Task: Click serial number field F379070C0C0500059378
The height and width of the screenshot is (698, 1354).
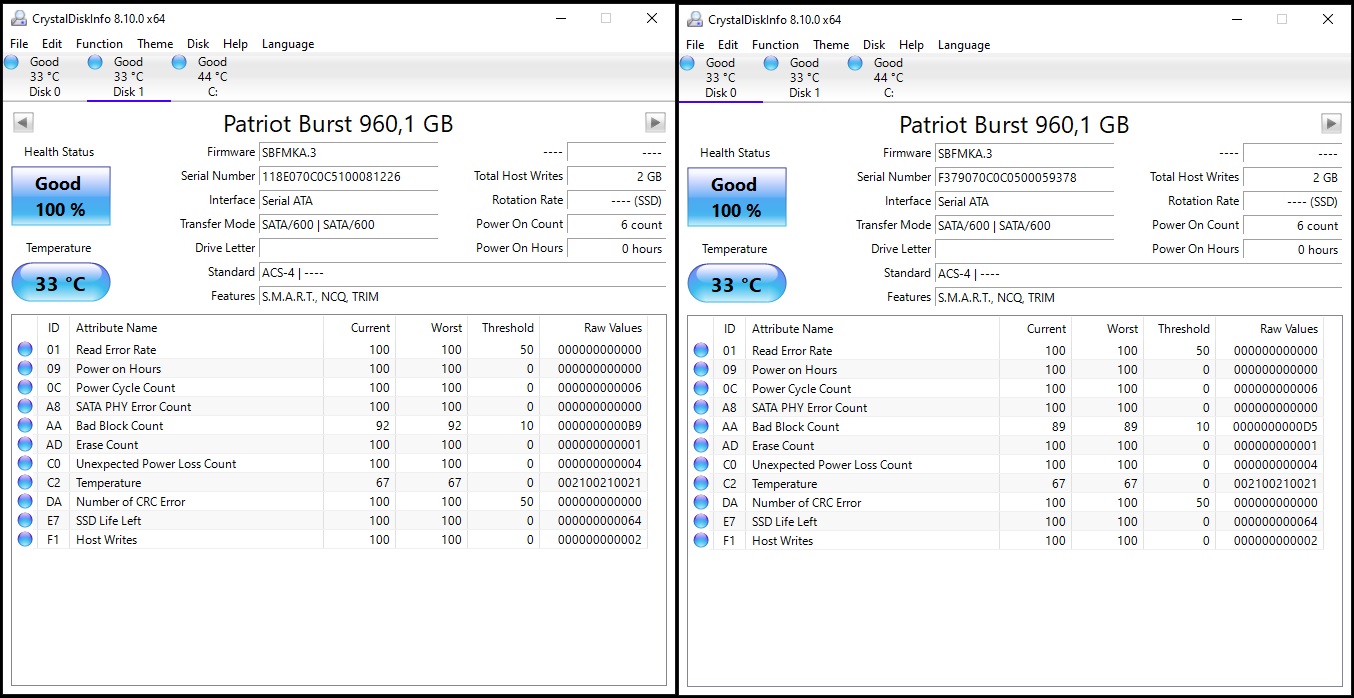Action: point(1024,178)
